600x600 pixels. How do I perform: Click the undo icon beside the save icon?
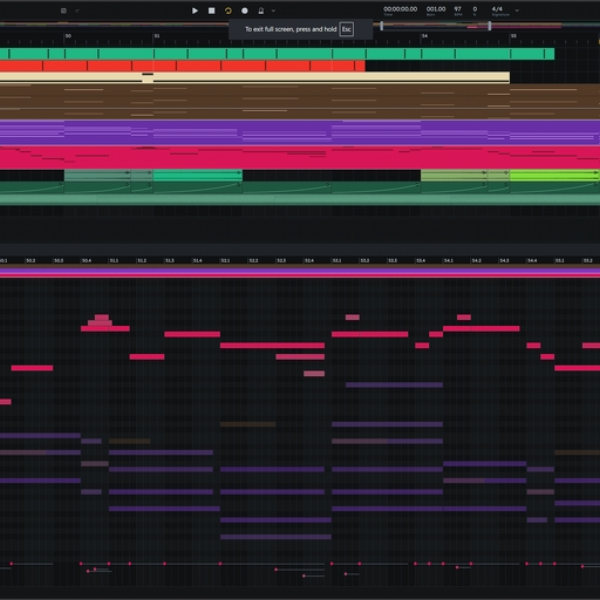(77, 11)
